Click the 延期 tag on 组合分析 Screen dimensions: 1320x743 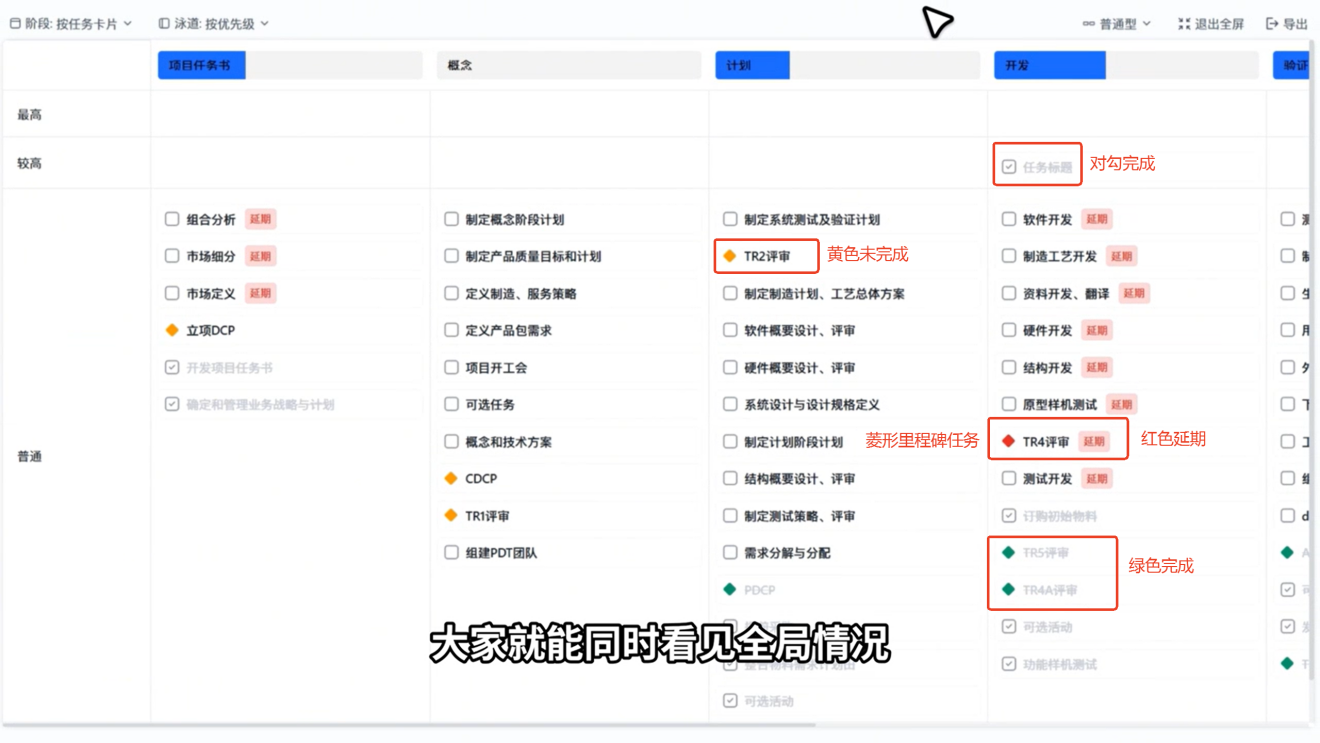tap(260, 219)
